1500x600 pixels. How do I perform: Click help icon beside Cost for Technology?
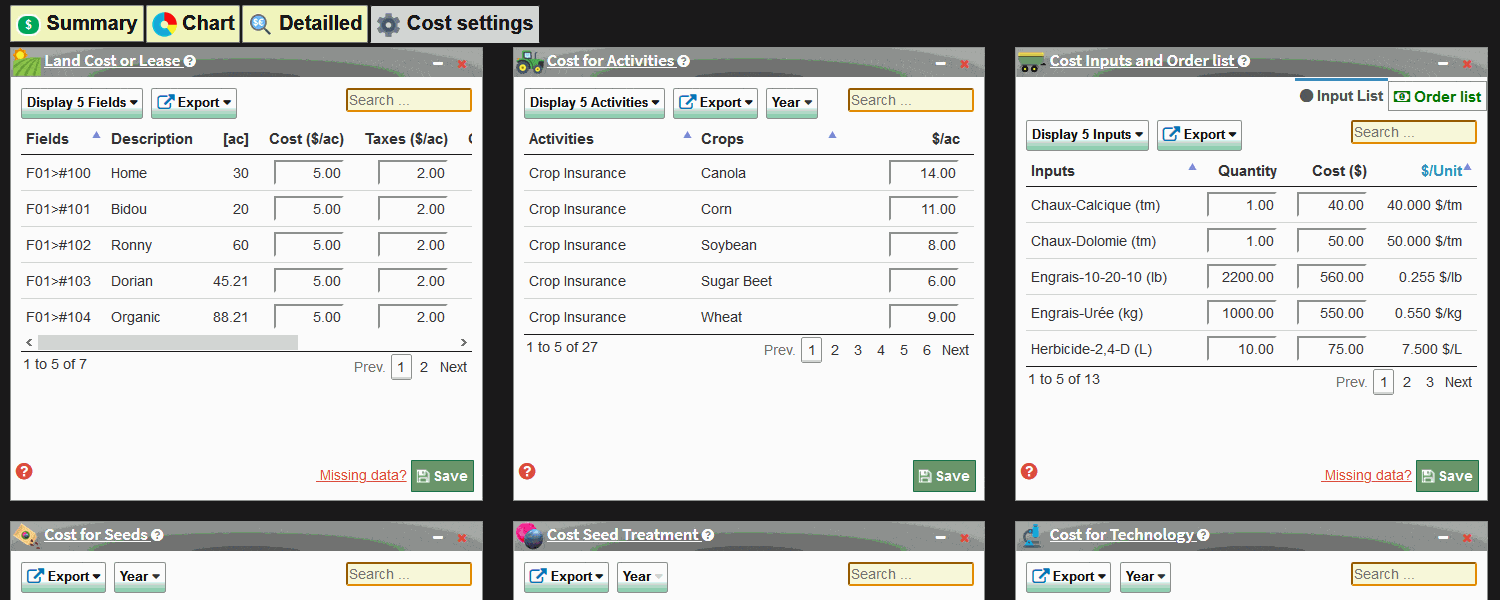click(1203, 535)
